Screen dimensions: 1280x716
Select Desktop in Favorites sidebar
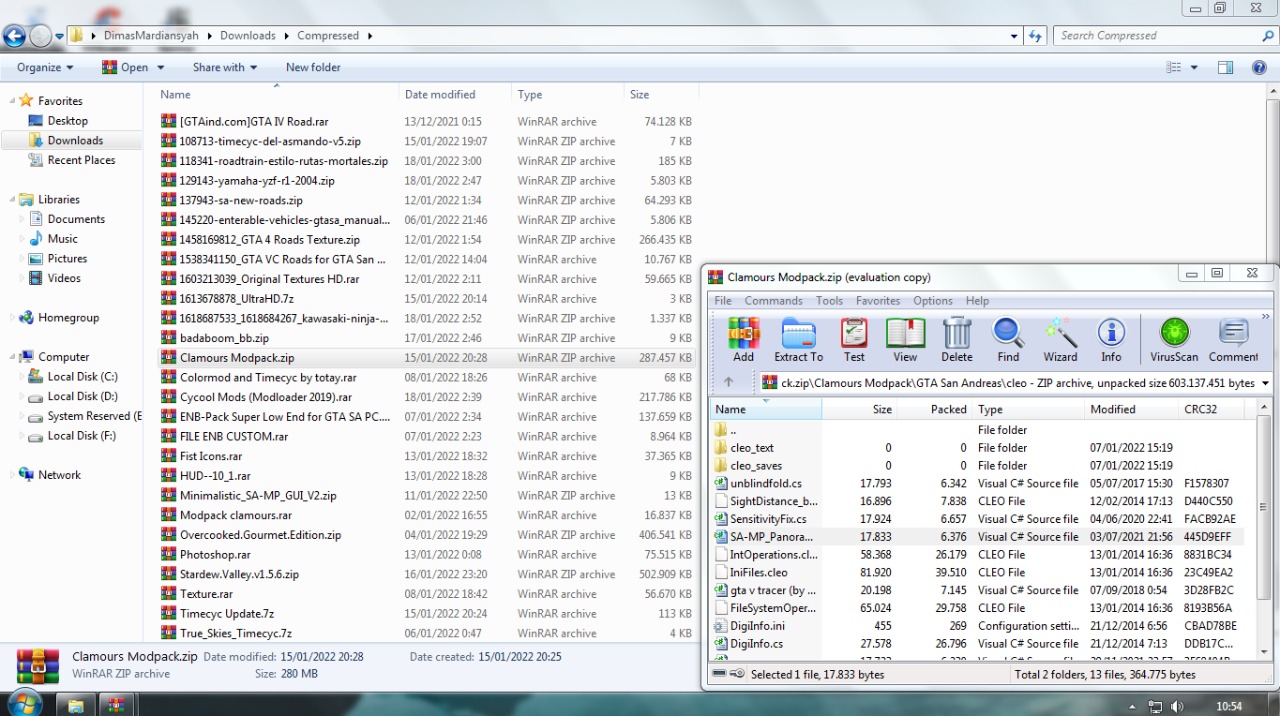(x=67, y=121)
